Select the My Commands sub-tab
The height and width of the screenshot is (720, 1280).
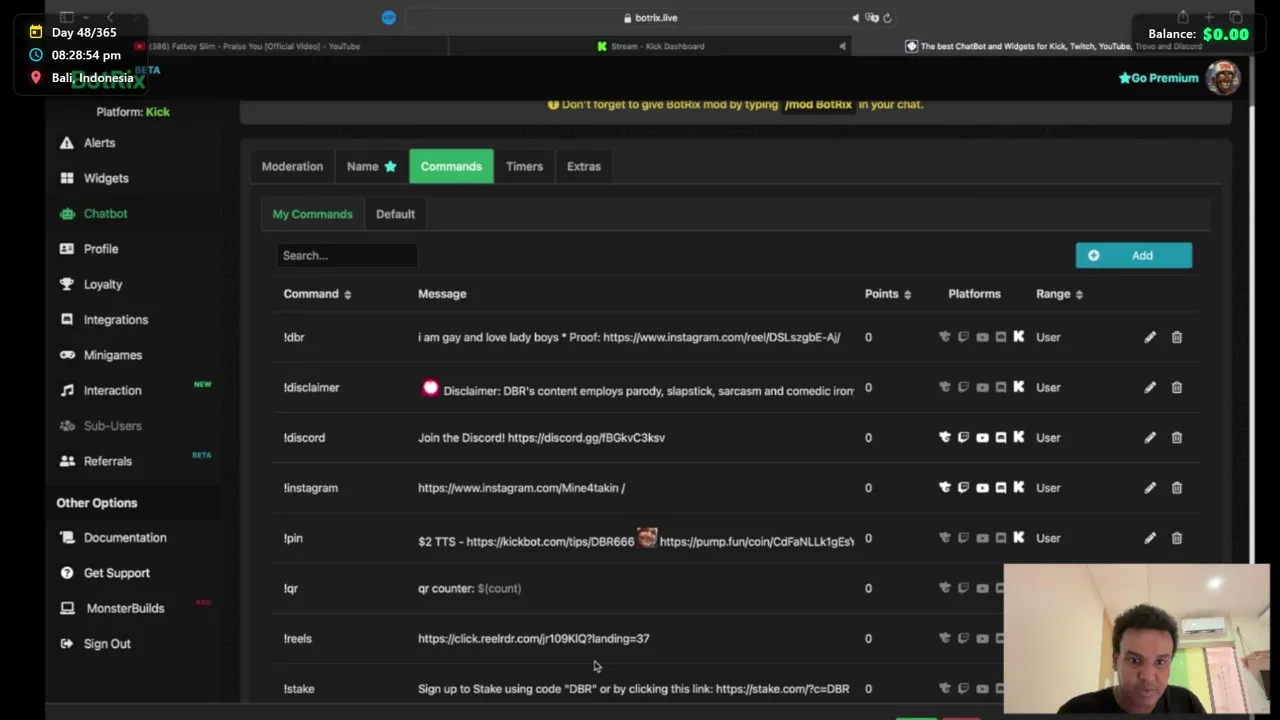click(x=312, y=214)
